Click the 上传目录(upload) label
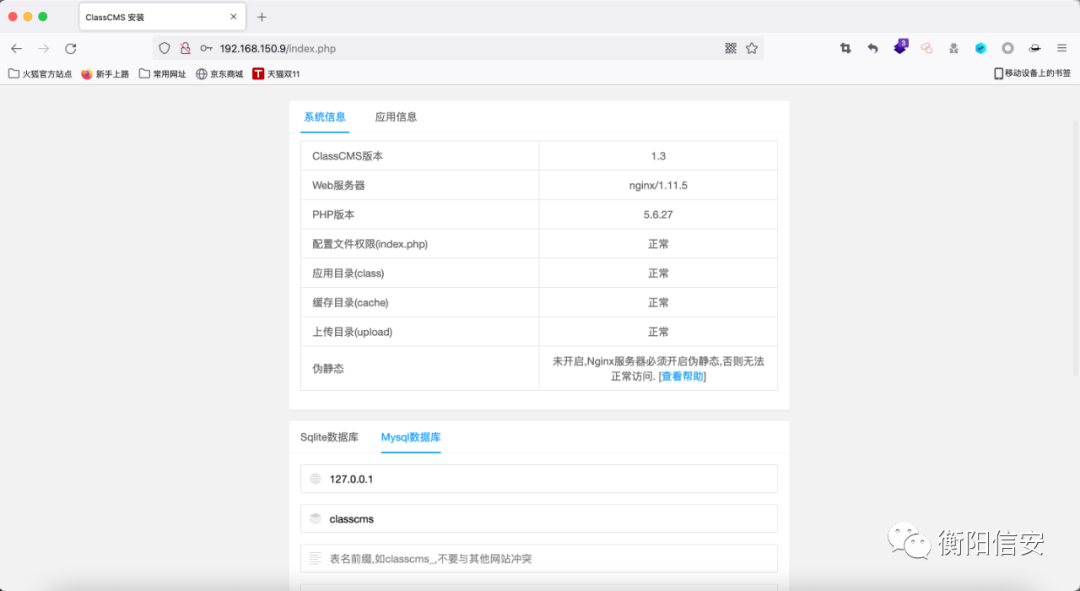This screenshot has width=1080, height=591. point(352,332)
